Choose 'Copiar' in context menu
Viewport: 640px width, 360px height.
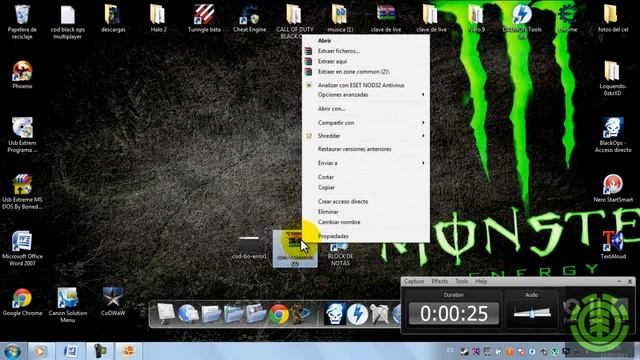click(x=365, y=187)
